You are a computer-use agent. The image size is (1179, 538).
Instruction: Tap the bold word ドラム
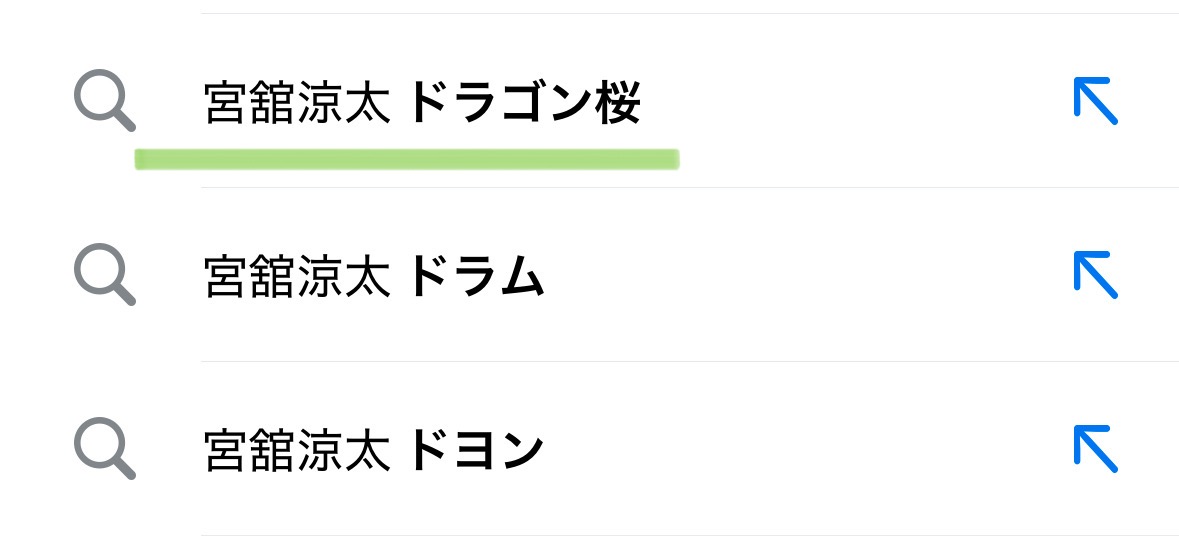point(477,277)
